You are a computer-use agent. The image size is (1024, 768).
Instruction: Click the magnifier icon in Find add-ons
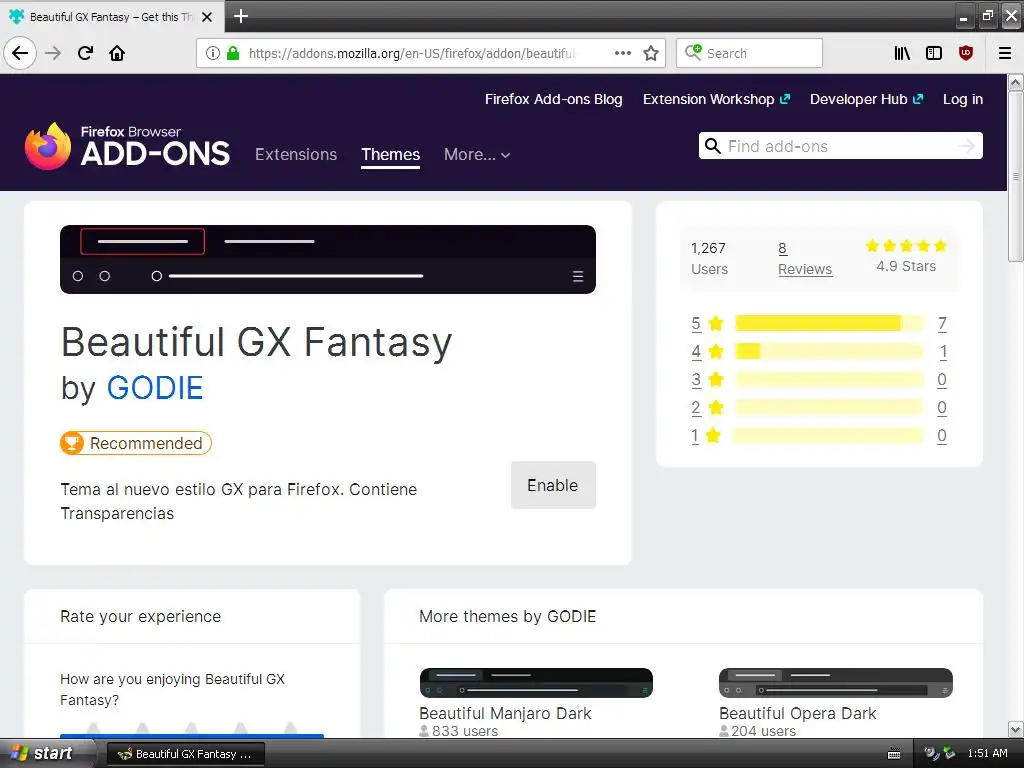pos(713,146)
